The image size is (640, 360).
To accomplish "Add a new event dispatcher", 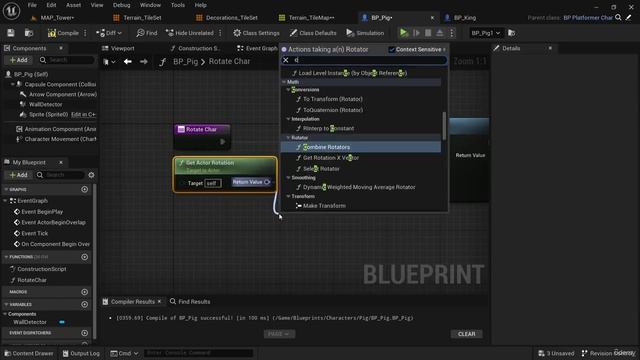I will (84, 333).
